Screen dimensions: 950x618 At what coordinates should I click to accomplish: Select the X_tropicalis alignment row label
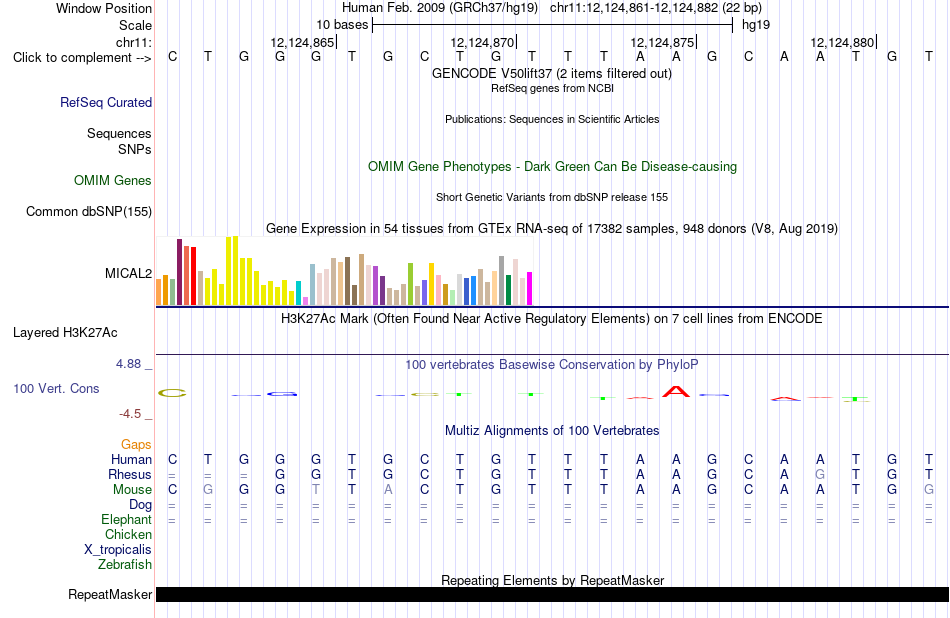[118, 550]
